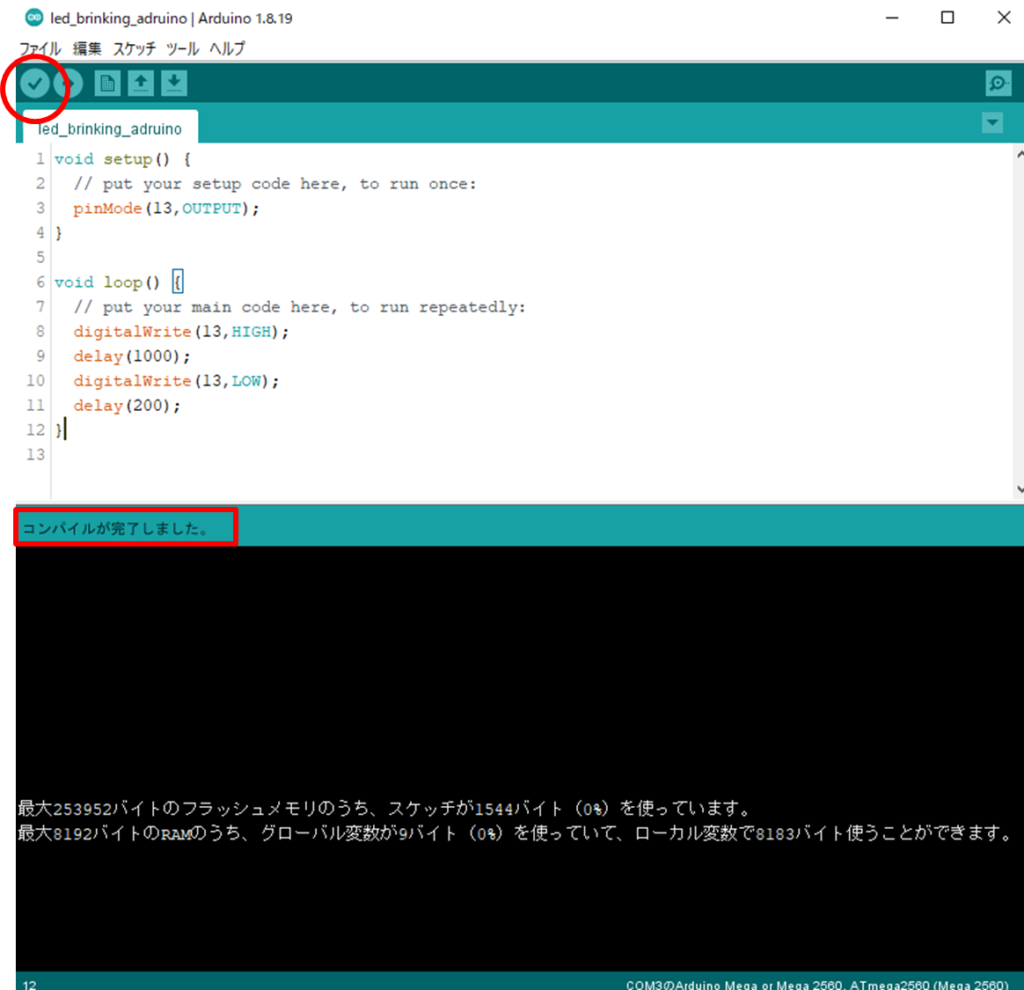The height and width of the screenshot is (990, 1024).
Task: Click the Verify (checkmark) compile button
Action: tap(35, 83)
